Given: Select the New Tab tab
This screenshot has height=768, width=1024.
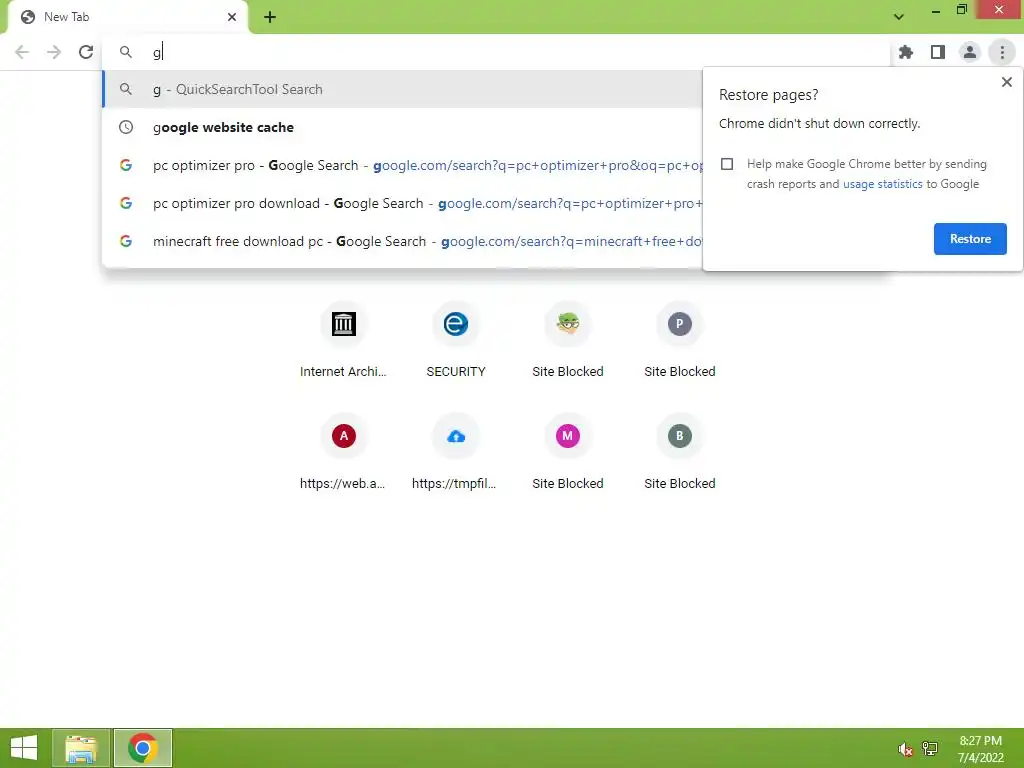Looking at the screenshot, I should point(127,17).
